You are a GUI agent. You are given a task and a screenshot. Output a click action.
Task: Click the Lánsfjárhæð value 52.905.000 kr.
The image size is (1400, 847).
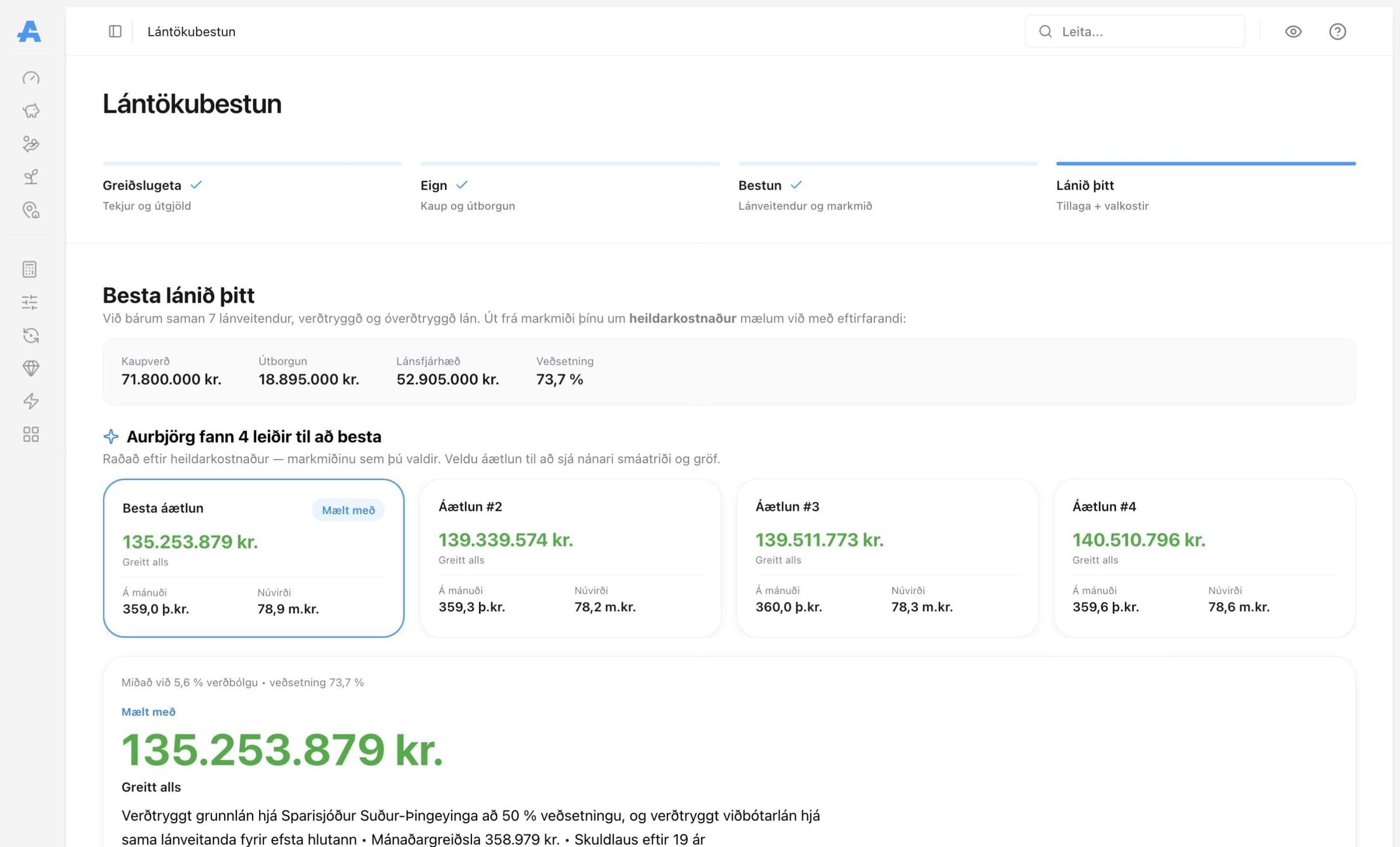pyautogui.click(x=447, y=379)
